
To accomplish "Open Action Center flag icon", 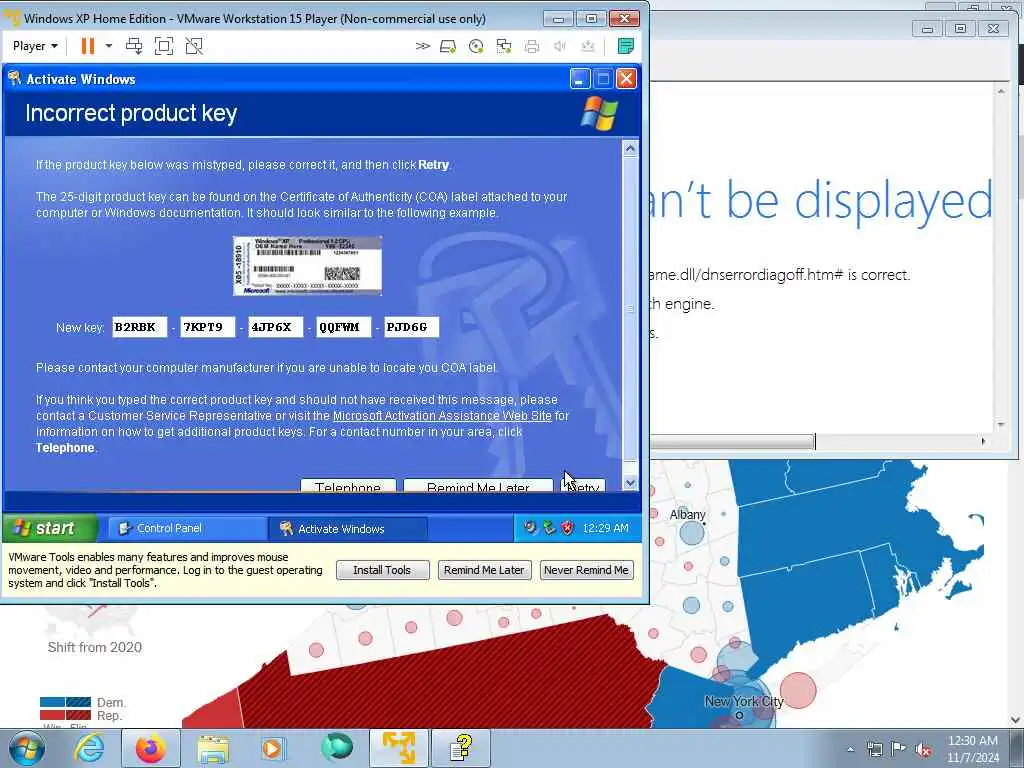I will (899, 748).
